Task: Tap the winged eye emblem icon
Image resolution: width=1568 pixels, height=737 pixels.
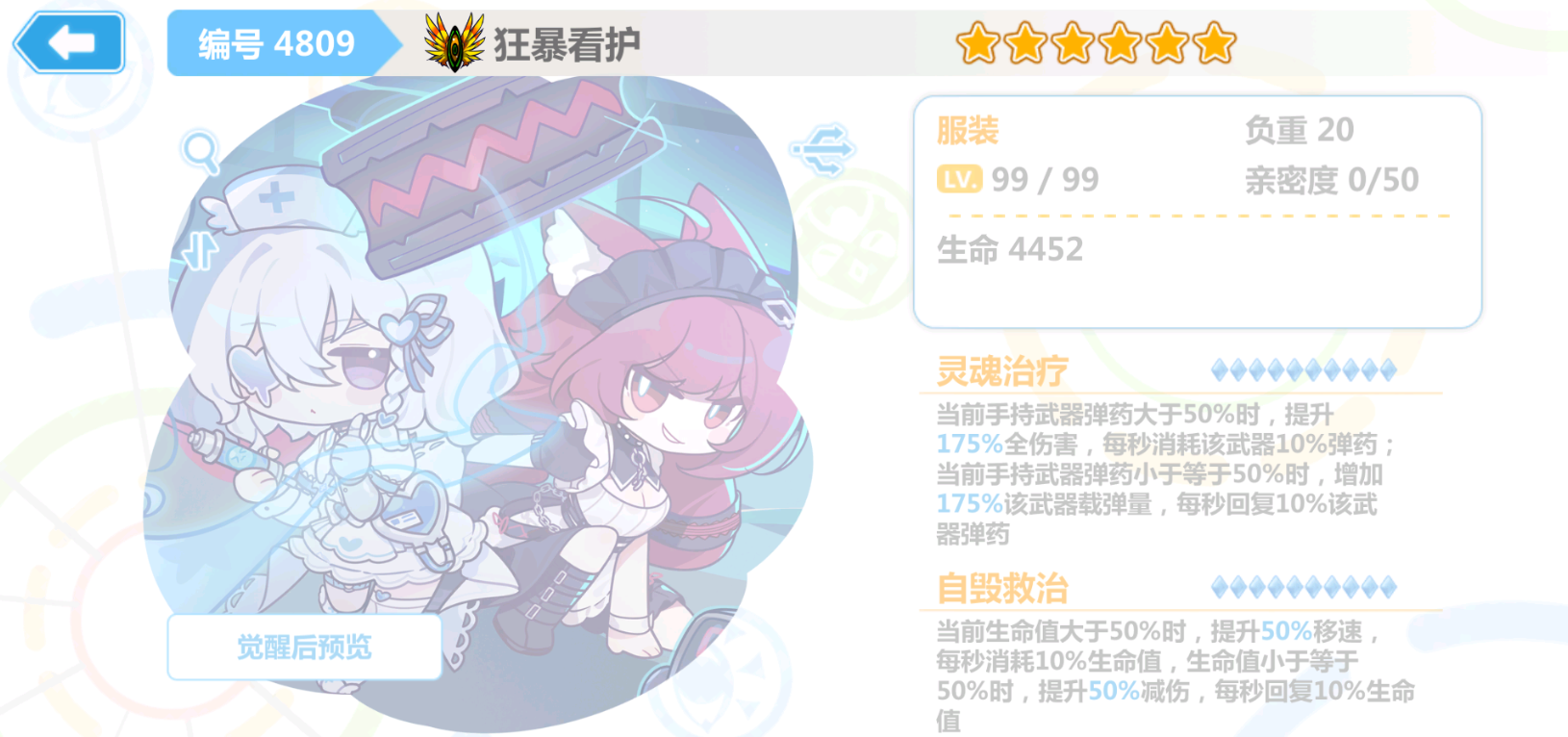Action: point(454,42)
